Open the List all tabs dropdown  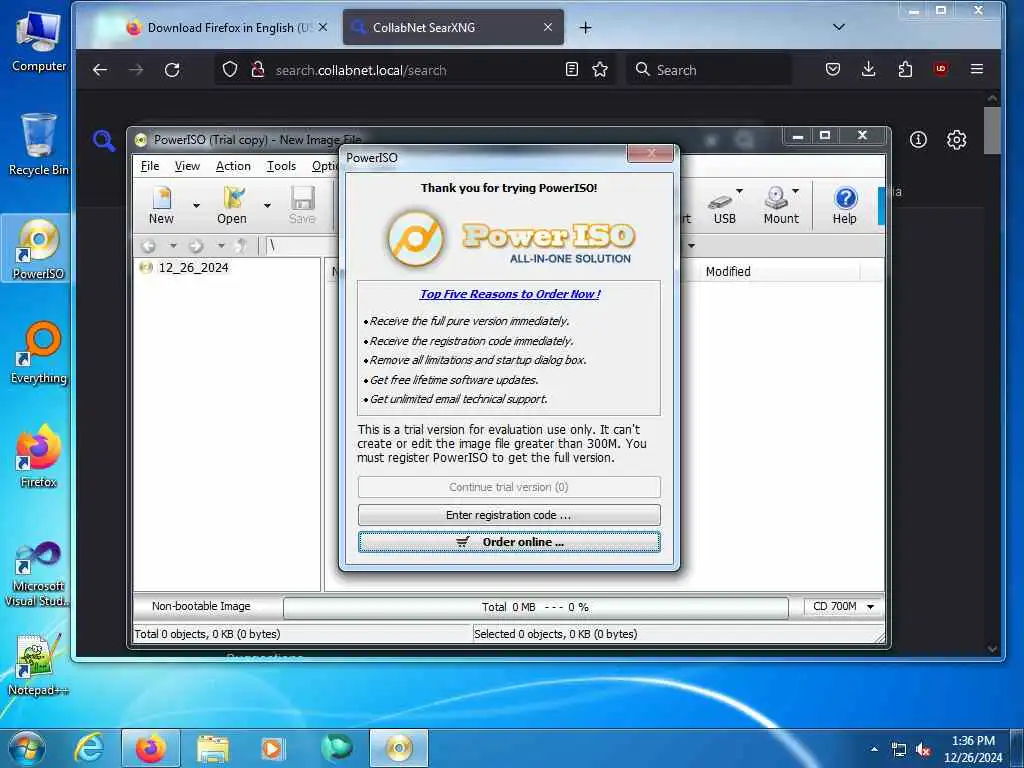(x=839, y=27)
